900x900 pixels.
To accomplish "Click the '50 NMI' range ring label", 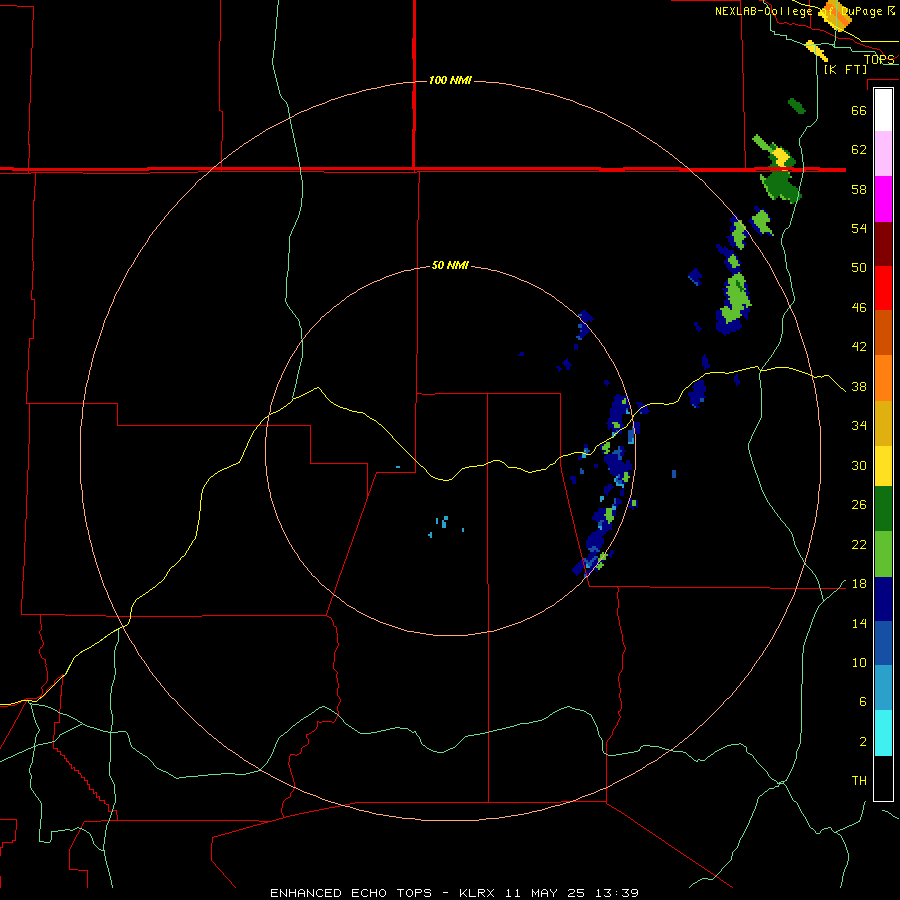I will pos(450,265).
